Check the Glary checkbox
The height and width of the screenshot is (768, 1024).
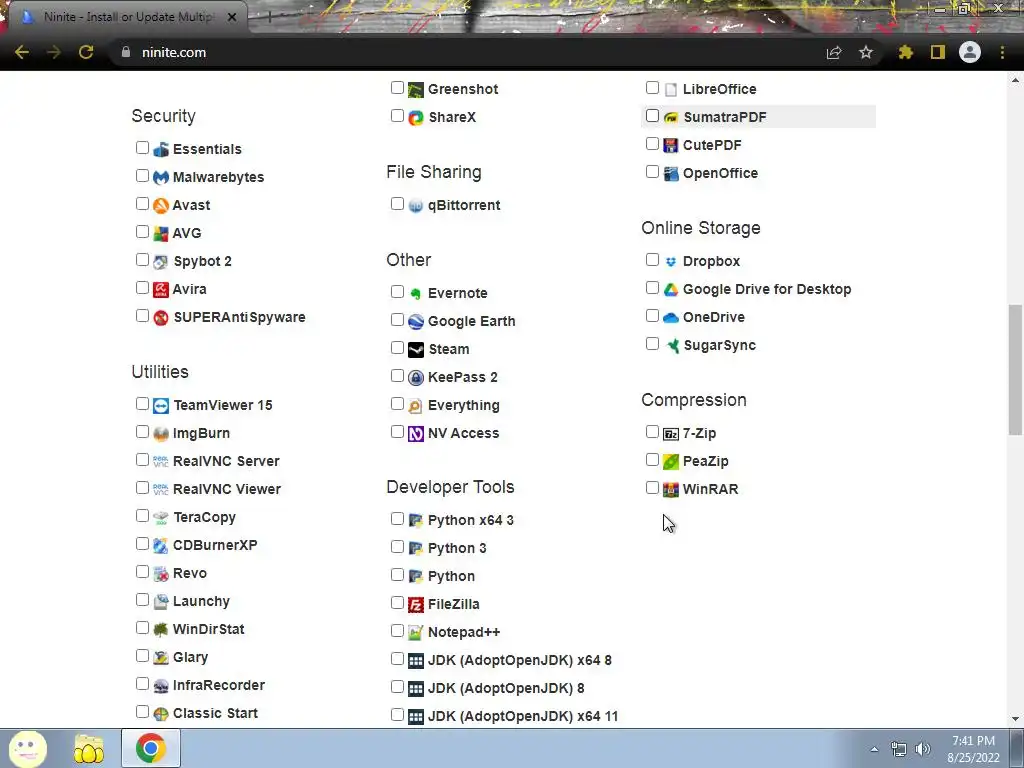coord(142,656)
